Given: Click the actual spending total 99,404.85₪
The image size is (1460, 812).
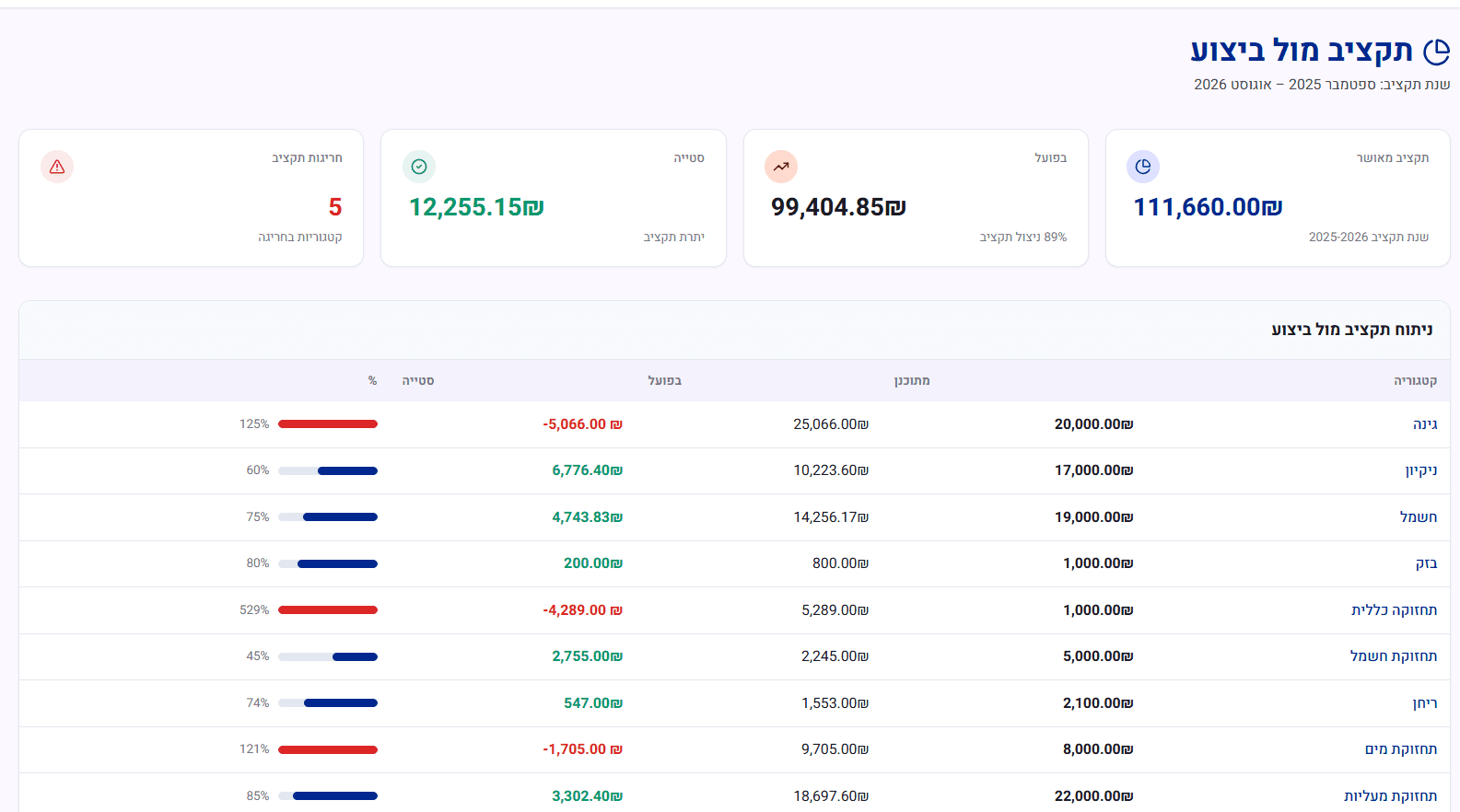Looking at the screenshot, I should click(838, 207).
